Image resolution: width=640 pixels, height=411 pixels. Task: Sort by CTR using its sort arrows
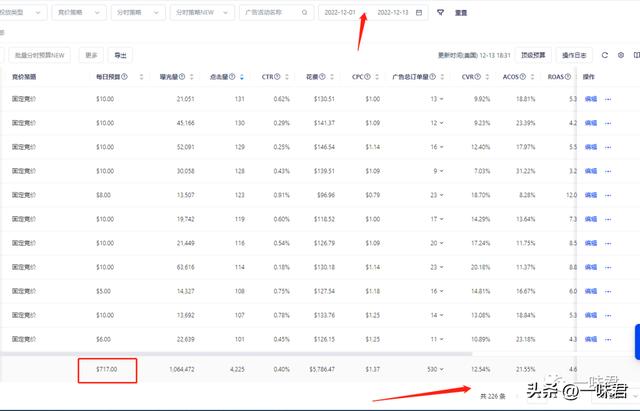[x=287, y=77]
